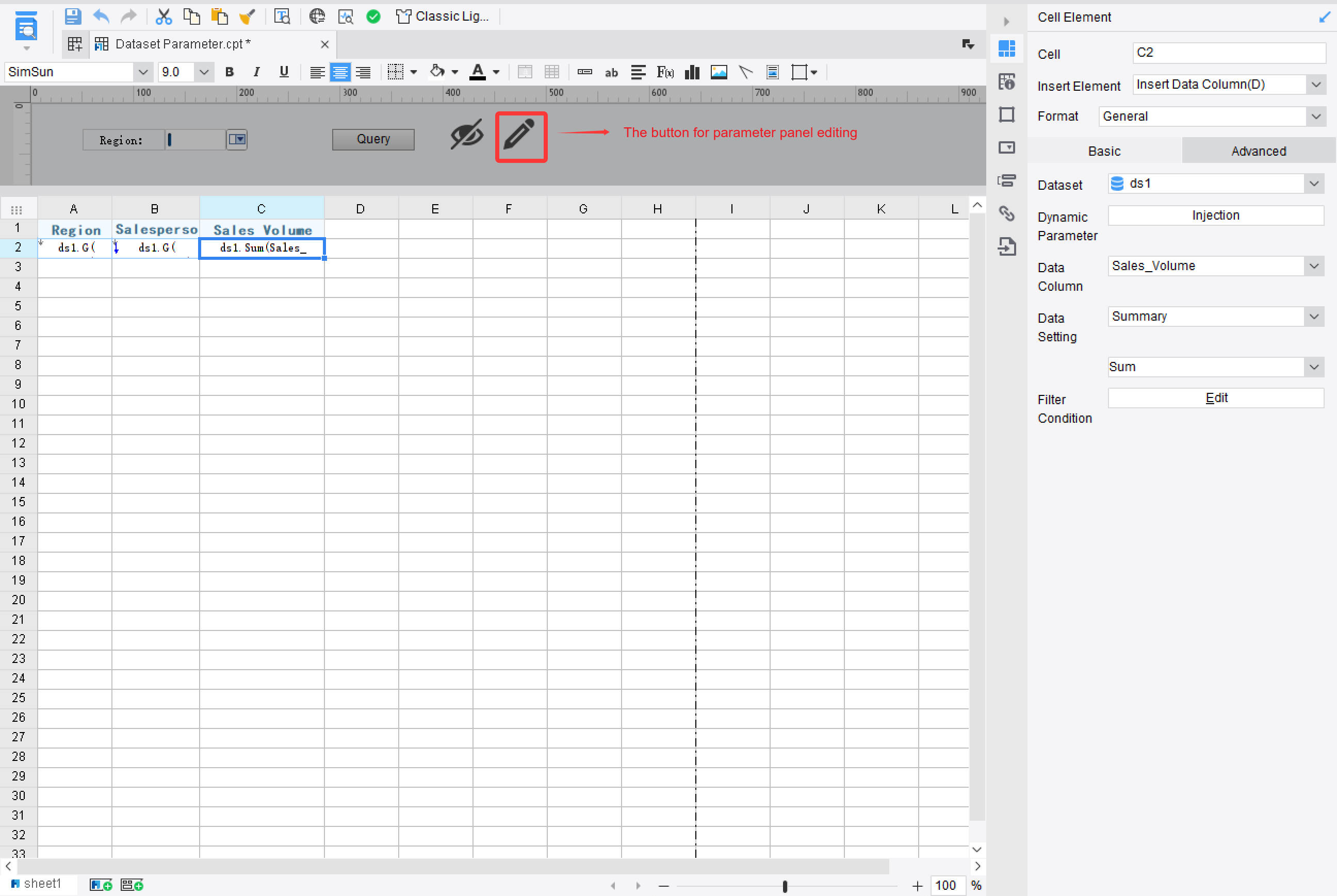
Task: Insert a chart from the toolbar
Action: coord(692,72)
